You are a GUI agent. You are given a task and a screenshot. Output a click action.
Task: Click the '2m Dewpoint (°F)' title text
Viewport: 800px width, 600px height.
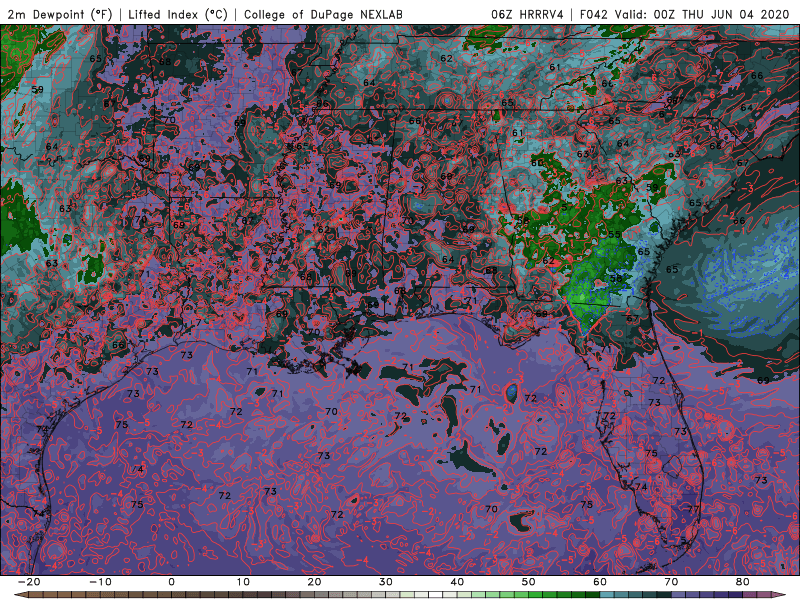pos(59,14)
